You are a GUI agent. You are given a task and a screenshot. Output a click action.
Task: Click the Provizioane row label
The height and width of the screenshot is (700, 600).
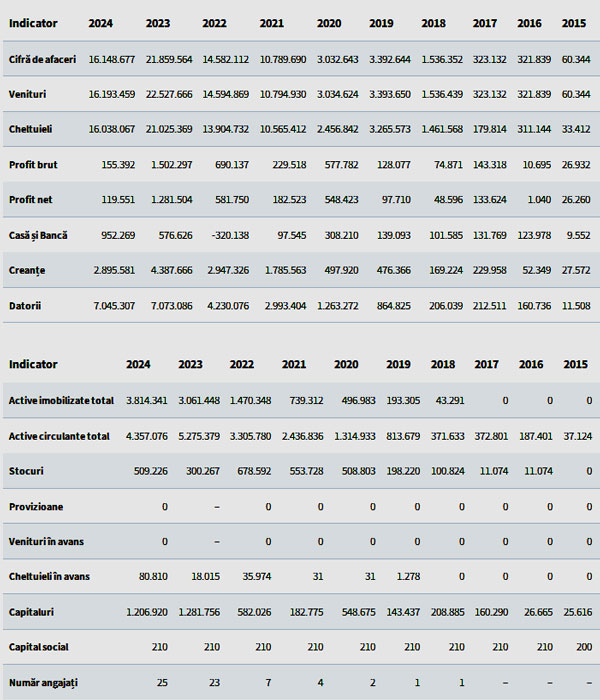pyautogui.click(x=36, y=507)
